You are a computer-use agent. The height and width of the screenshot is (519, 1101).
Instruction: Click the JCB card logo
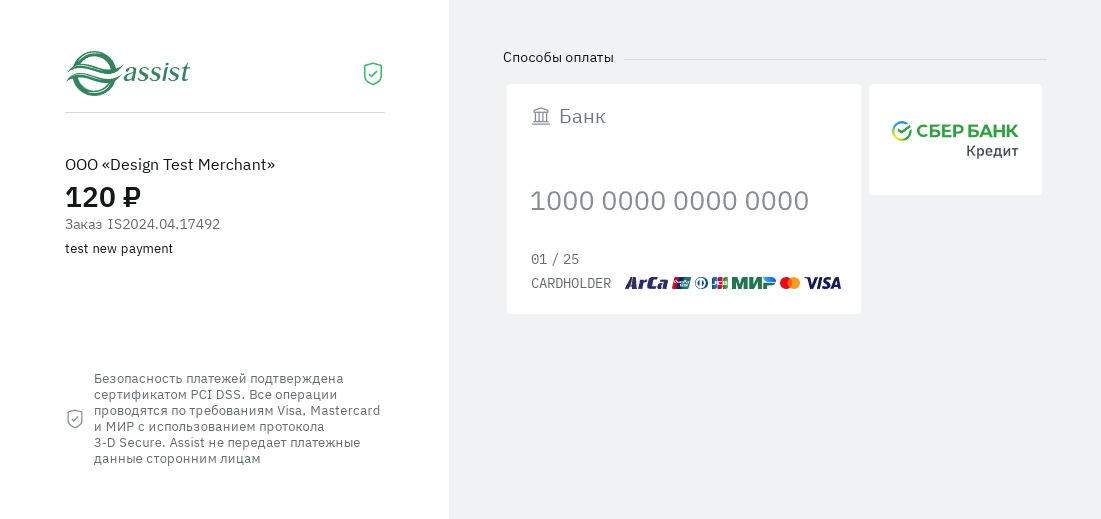[x=720, y=283]
